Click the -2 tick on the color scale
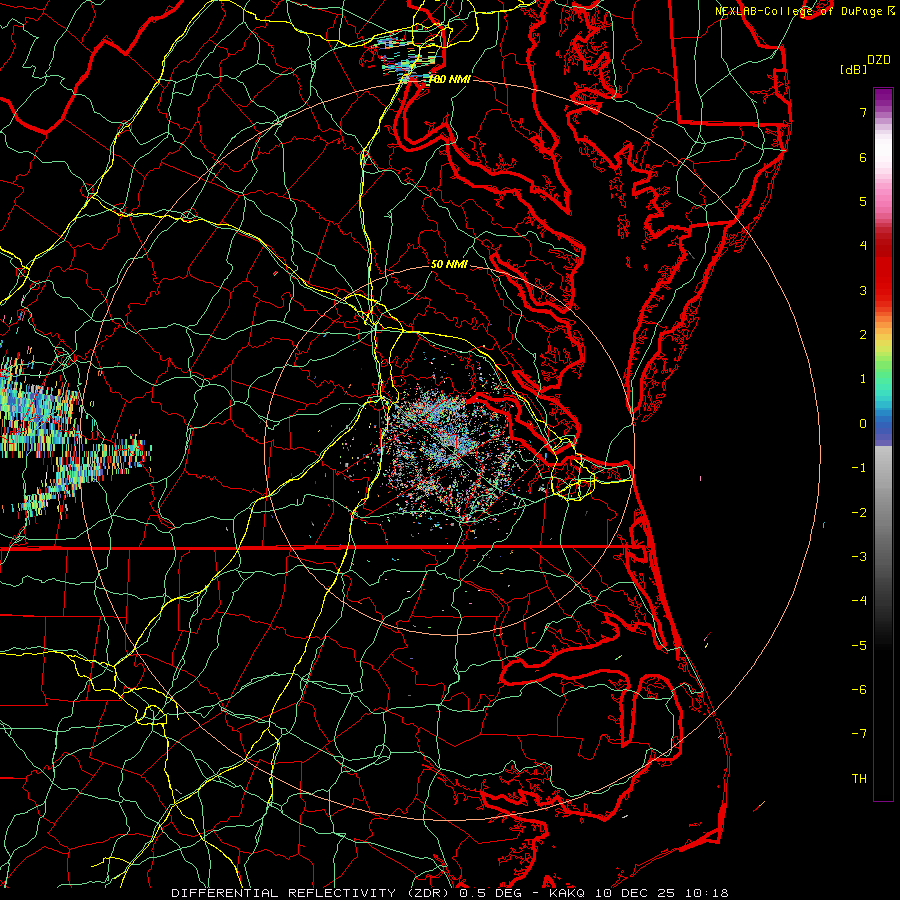This screenshot has height=900, width=900. point(859,513)
